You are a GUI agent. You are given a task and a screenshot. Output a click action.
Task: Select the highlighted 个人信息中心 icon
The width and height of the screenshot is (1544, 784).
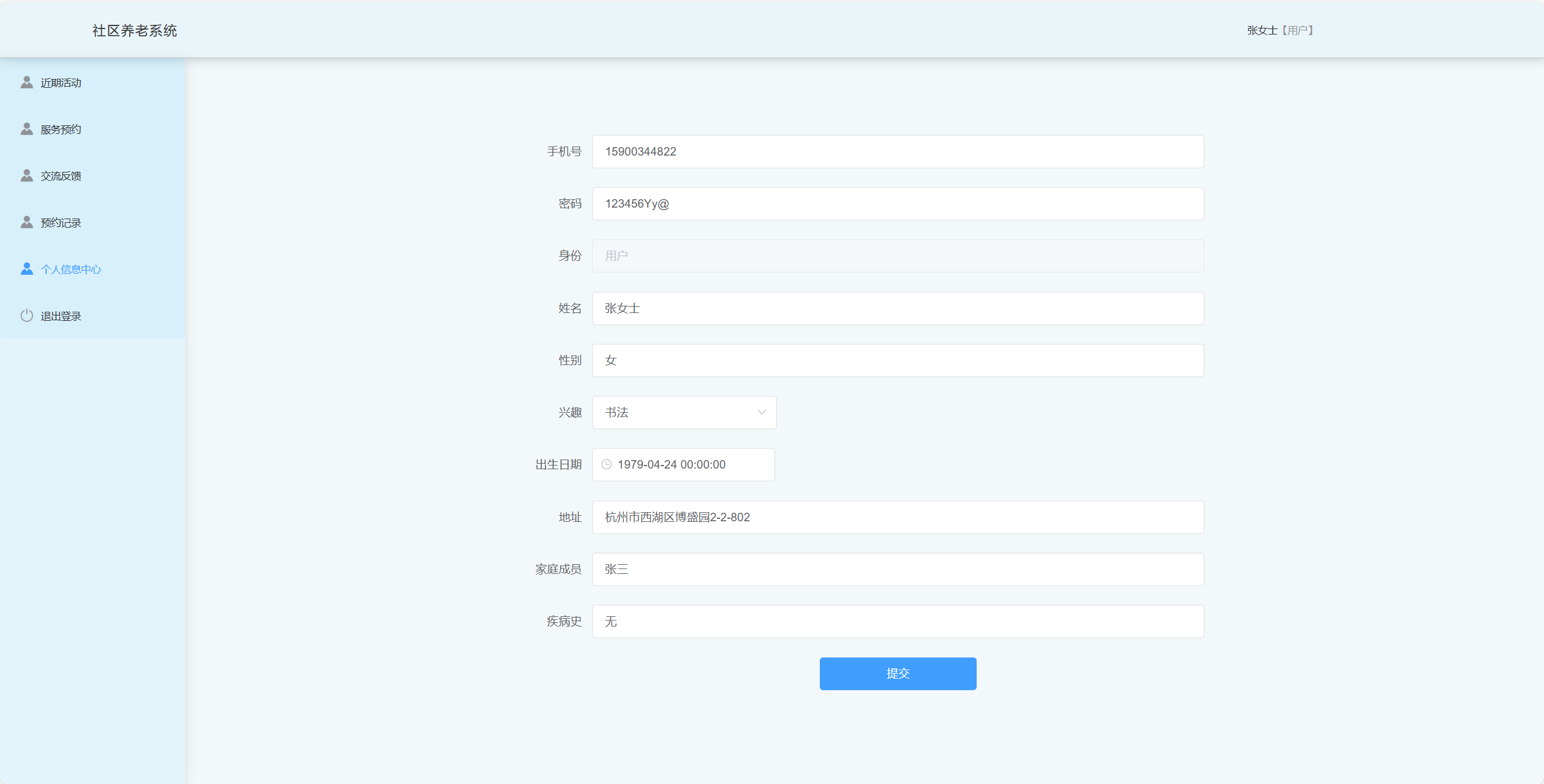point(27,268)
